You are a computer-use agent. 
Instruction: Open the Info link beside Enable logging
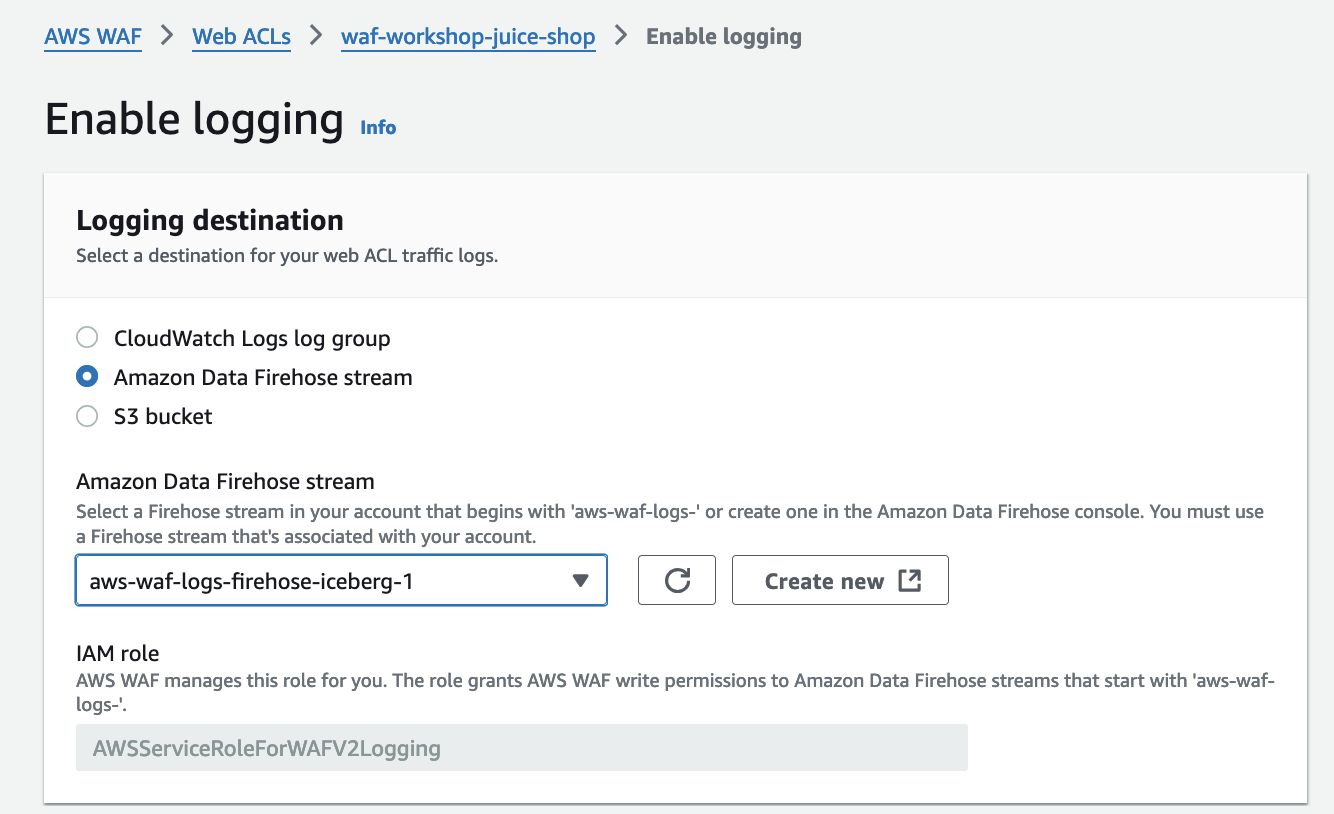tap(378, 127)
